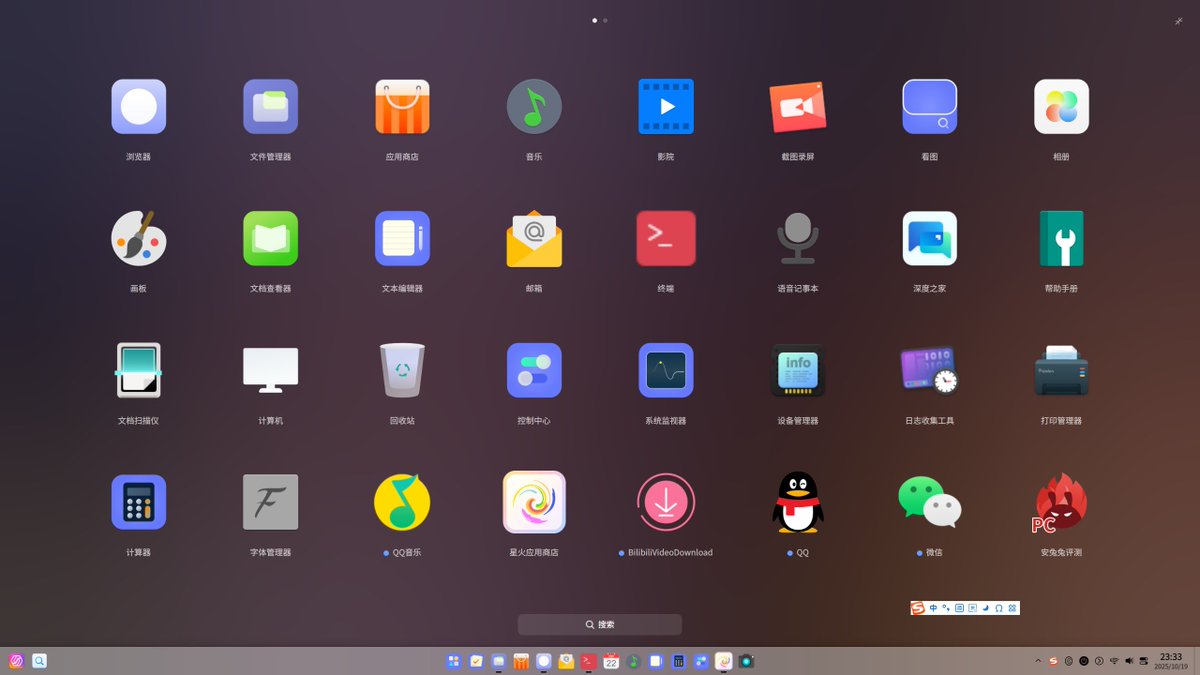The width and height of the screenshot is (1200, 675).
Task: Click the Sogou moon icon
Action: point(986,608)
